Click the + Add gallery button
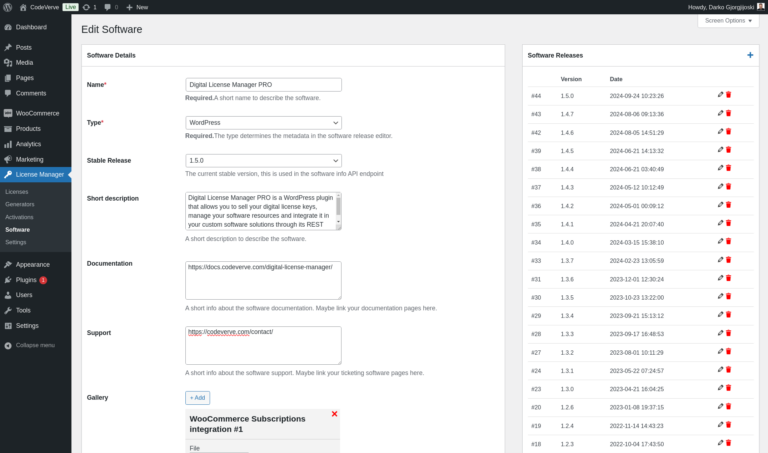 tap(197, 398)
